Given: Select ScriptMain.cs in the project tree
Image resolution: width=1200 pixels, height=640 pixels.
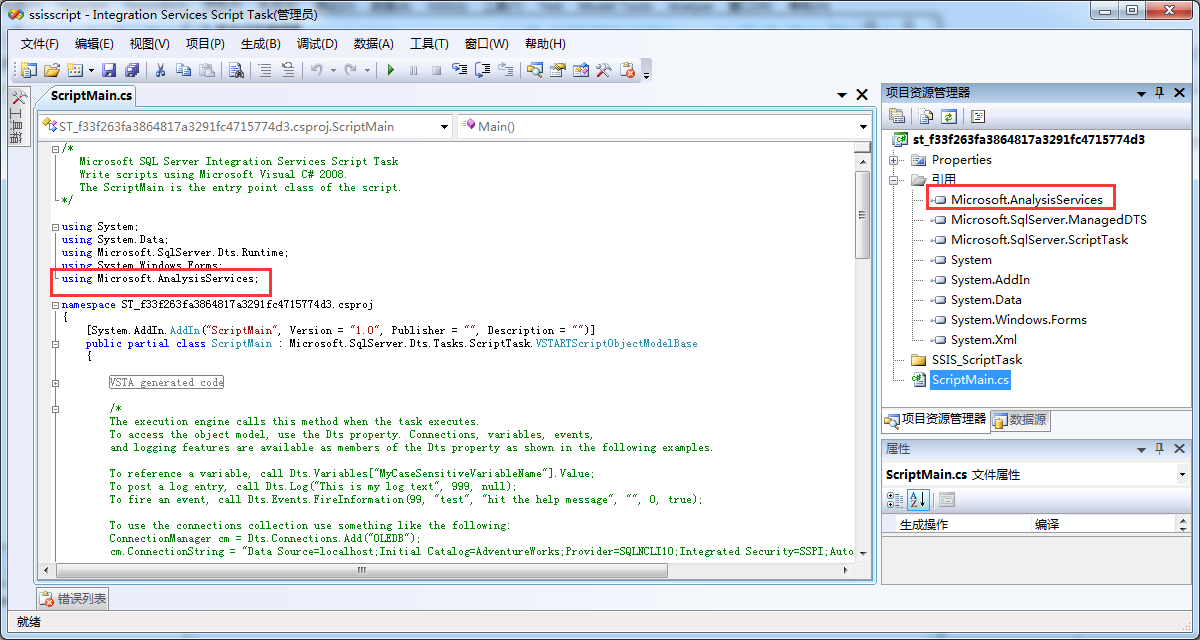Looking at the screenshot, I should (x=970, y=380).
